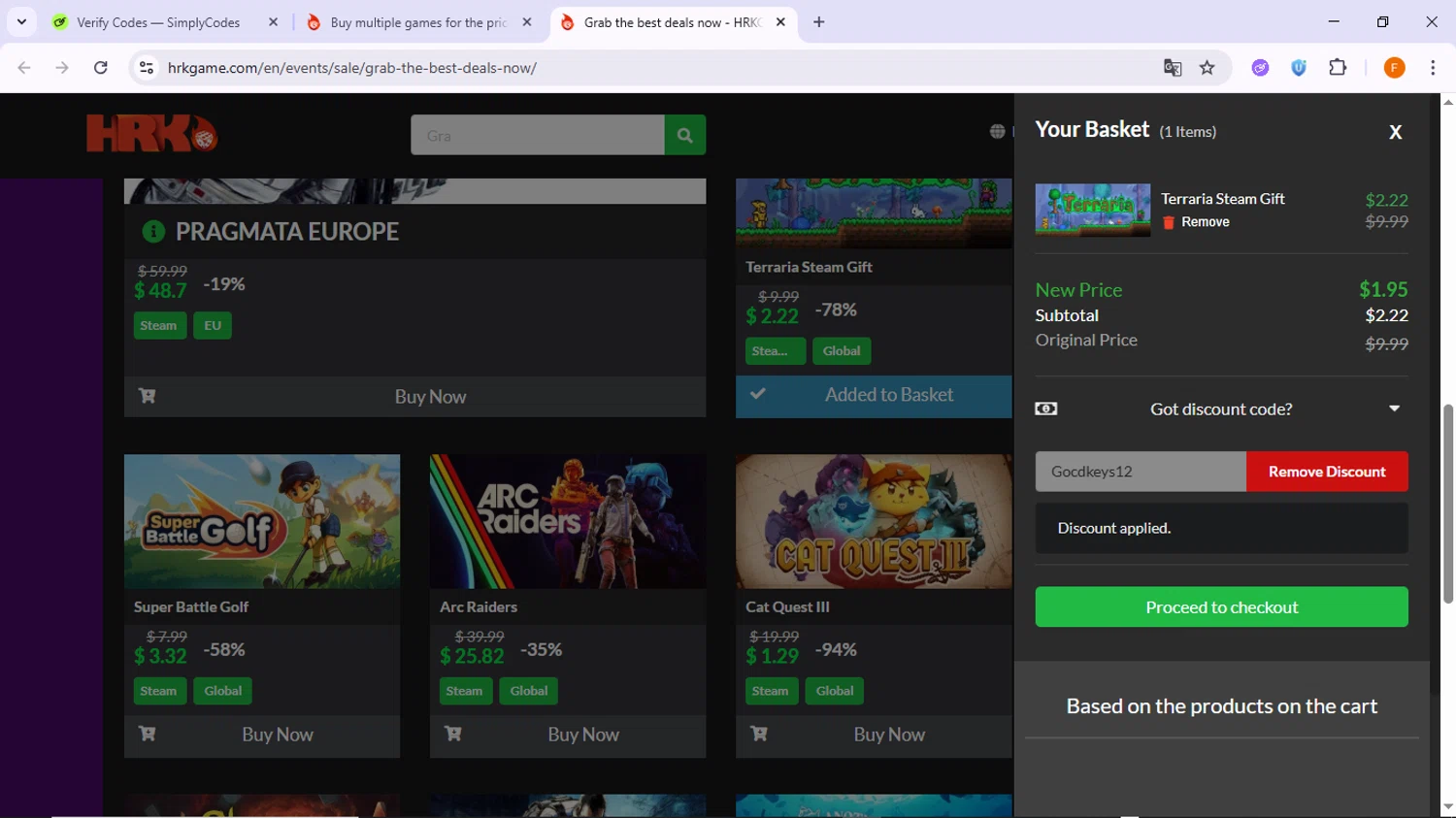Image resolution: width=1456 pixels, height=818 pixels.
Task: Bookmark this page with the star icon
Action: tap(1208, 68)
